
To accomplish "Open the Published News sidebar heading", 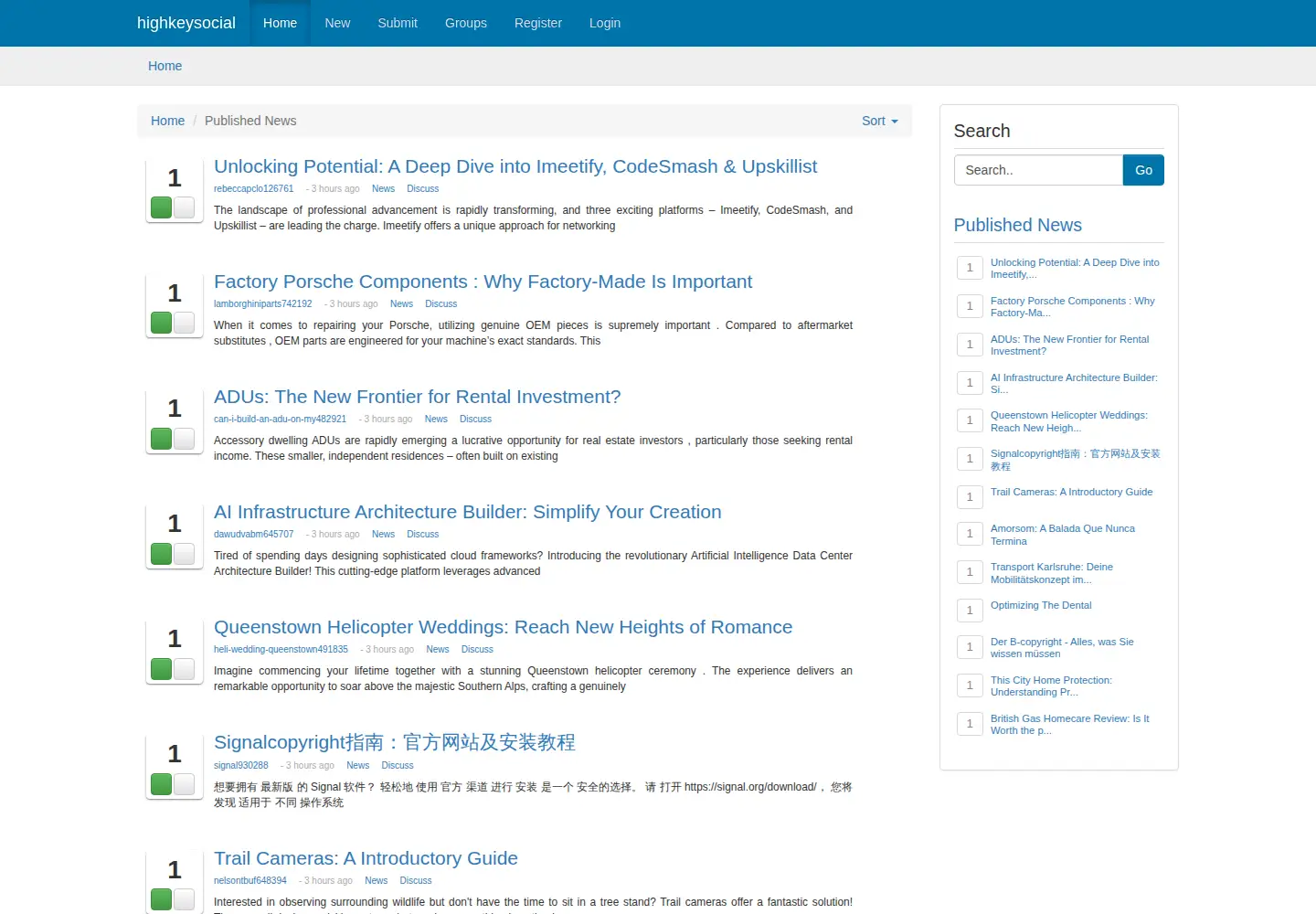I will tap(1018, 225).
